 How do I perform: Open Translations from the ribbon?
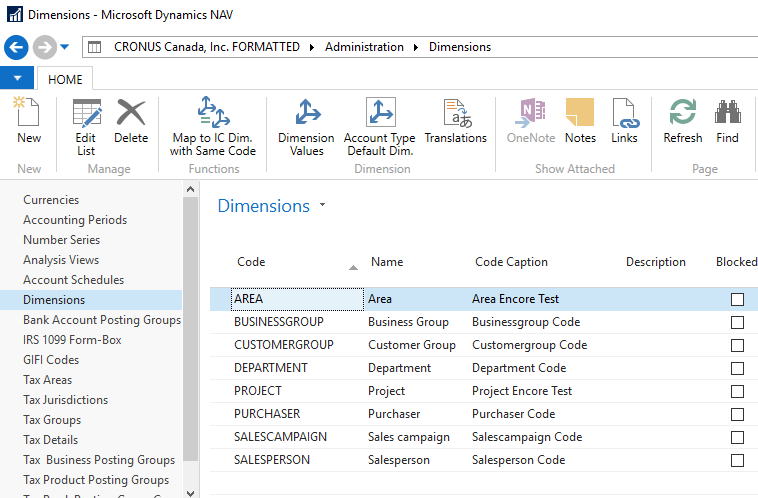(455, 121)
